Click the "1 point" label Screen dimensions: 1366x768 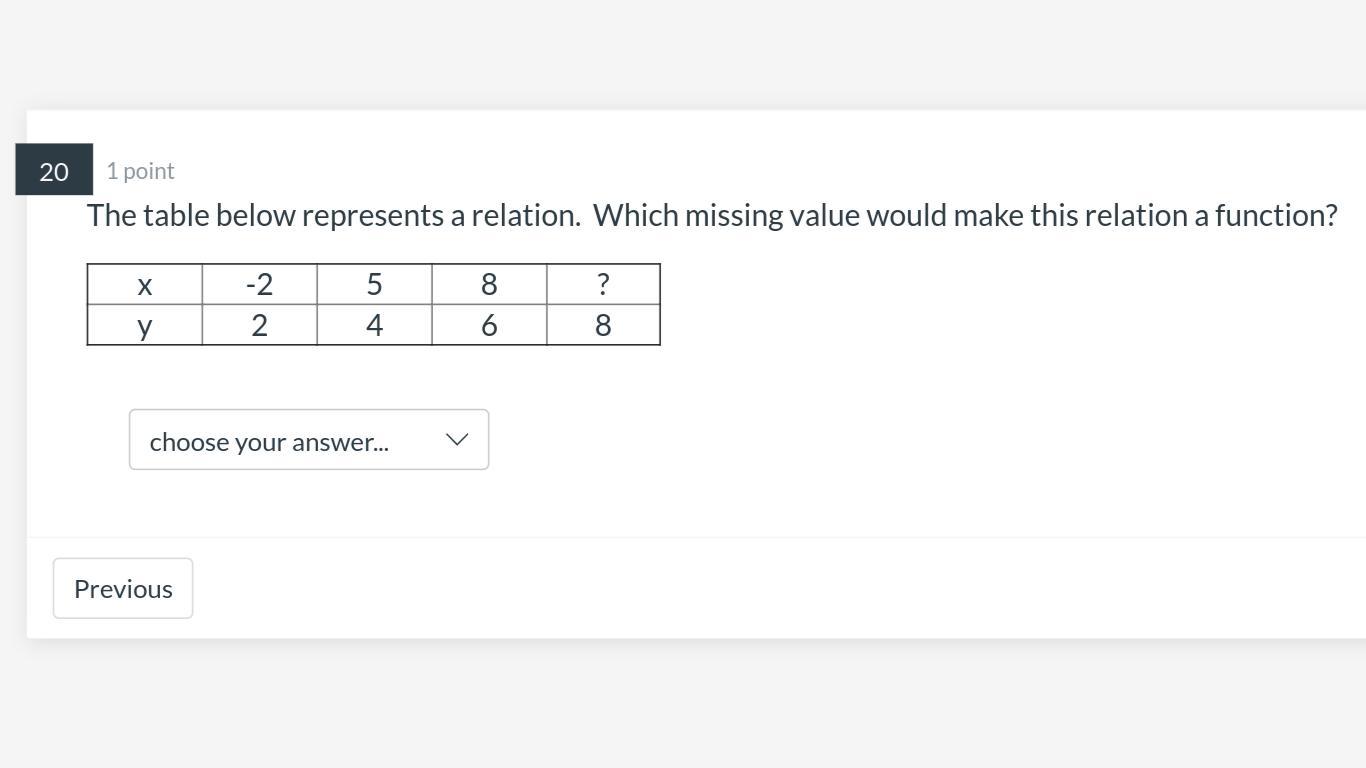[x=141, y=171]
